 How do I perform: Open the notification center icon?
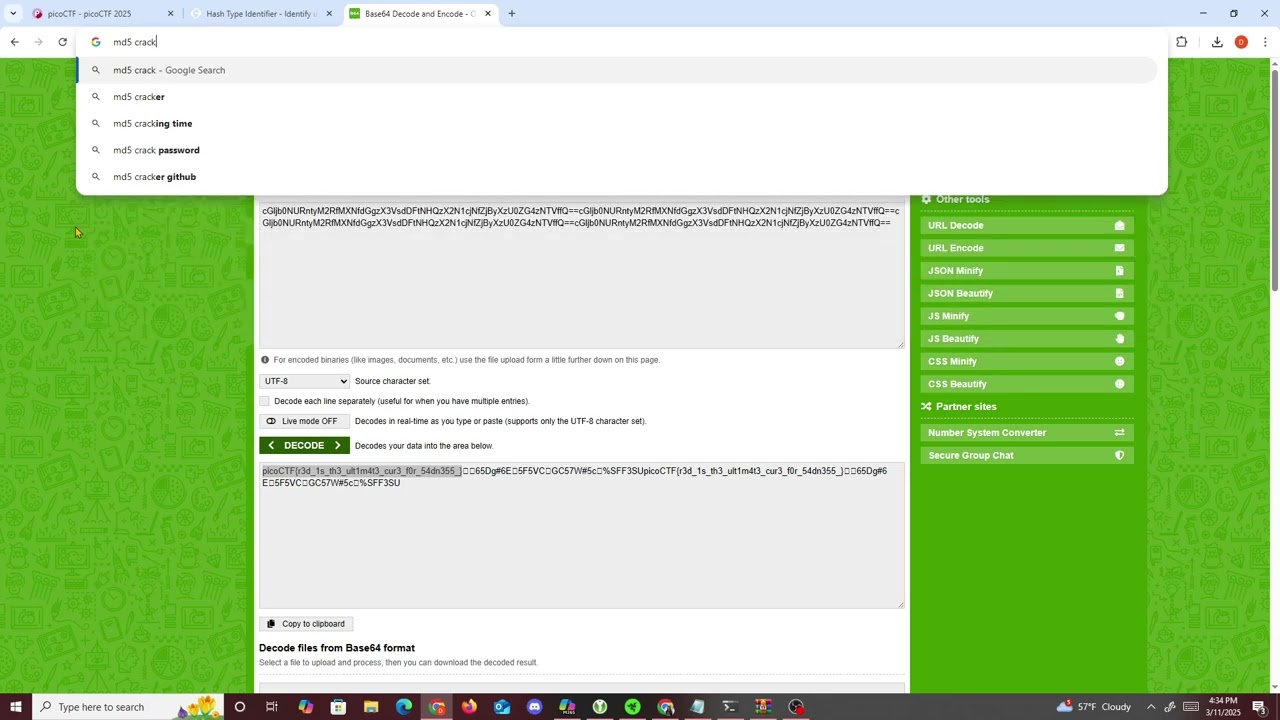point(1259,707)
